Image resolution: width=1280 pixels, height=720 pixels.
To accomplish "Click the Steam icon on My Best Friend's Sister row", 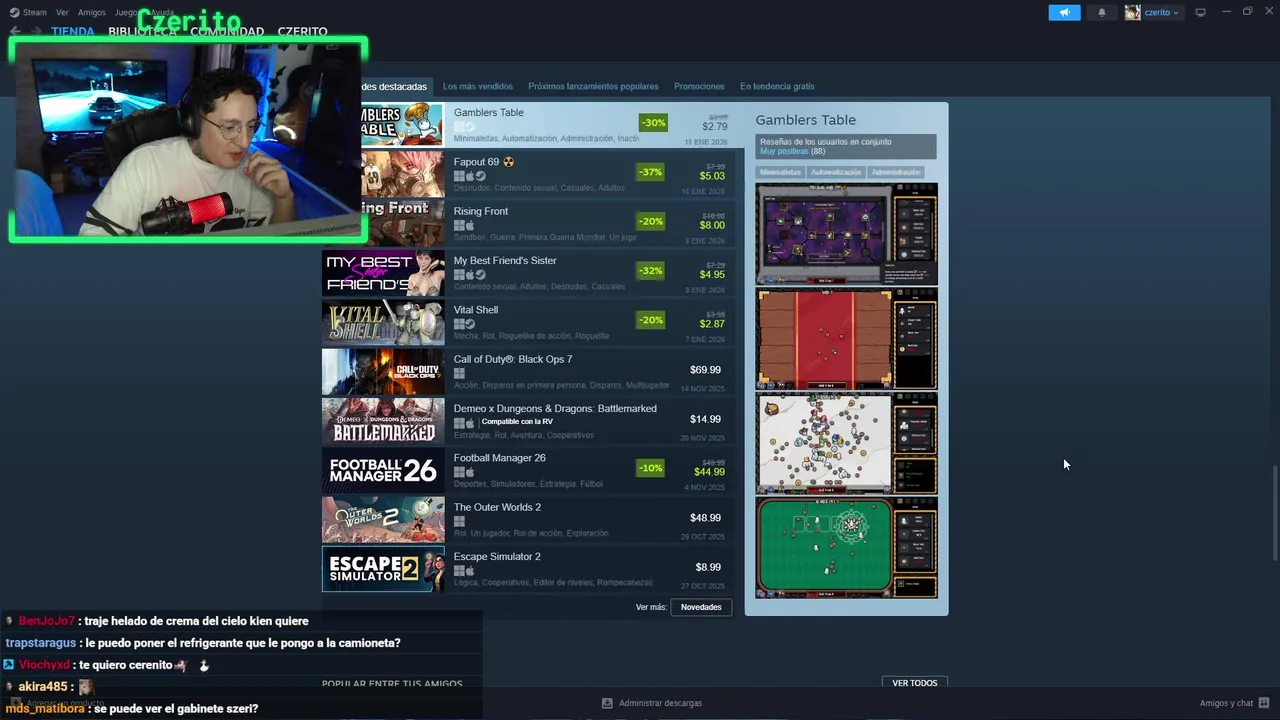I will pos(480,275).
